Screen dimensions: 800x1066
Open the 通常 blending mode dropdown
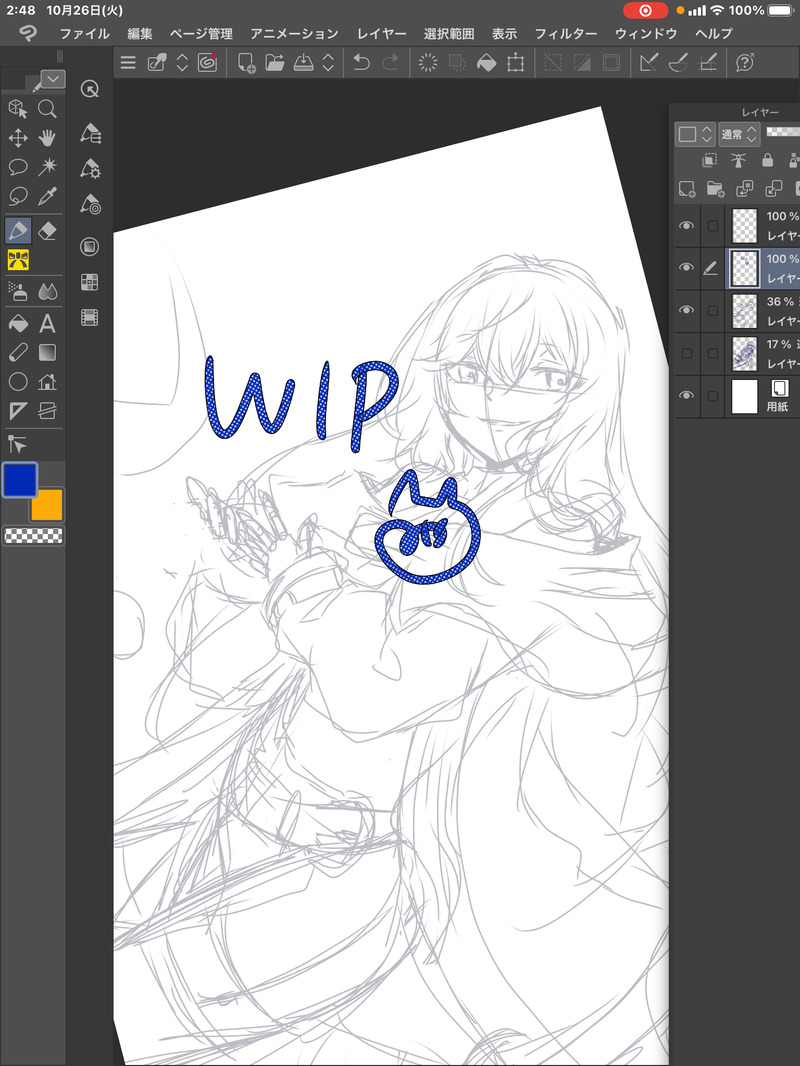tap(739, 135)
